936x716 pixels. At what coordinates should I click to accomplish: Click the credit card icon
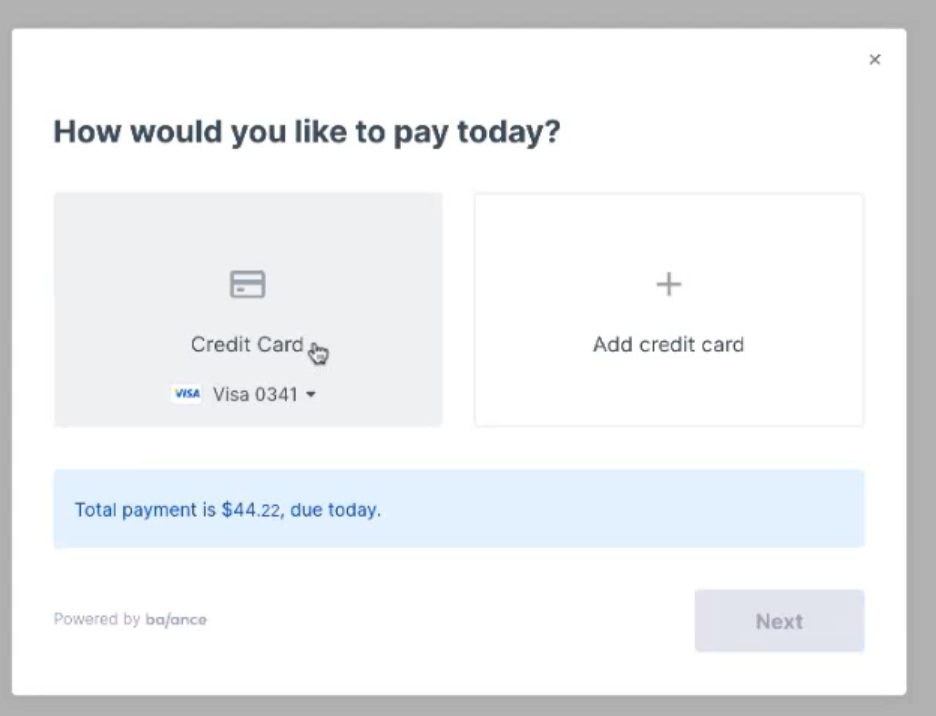point(248,284)
